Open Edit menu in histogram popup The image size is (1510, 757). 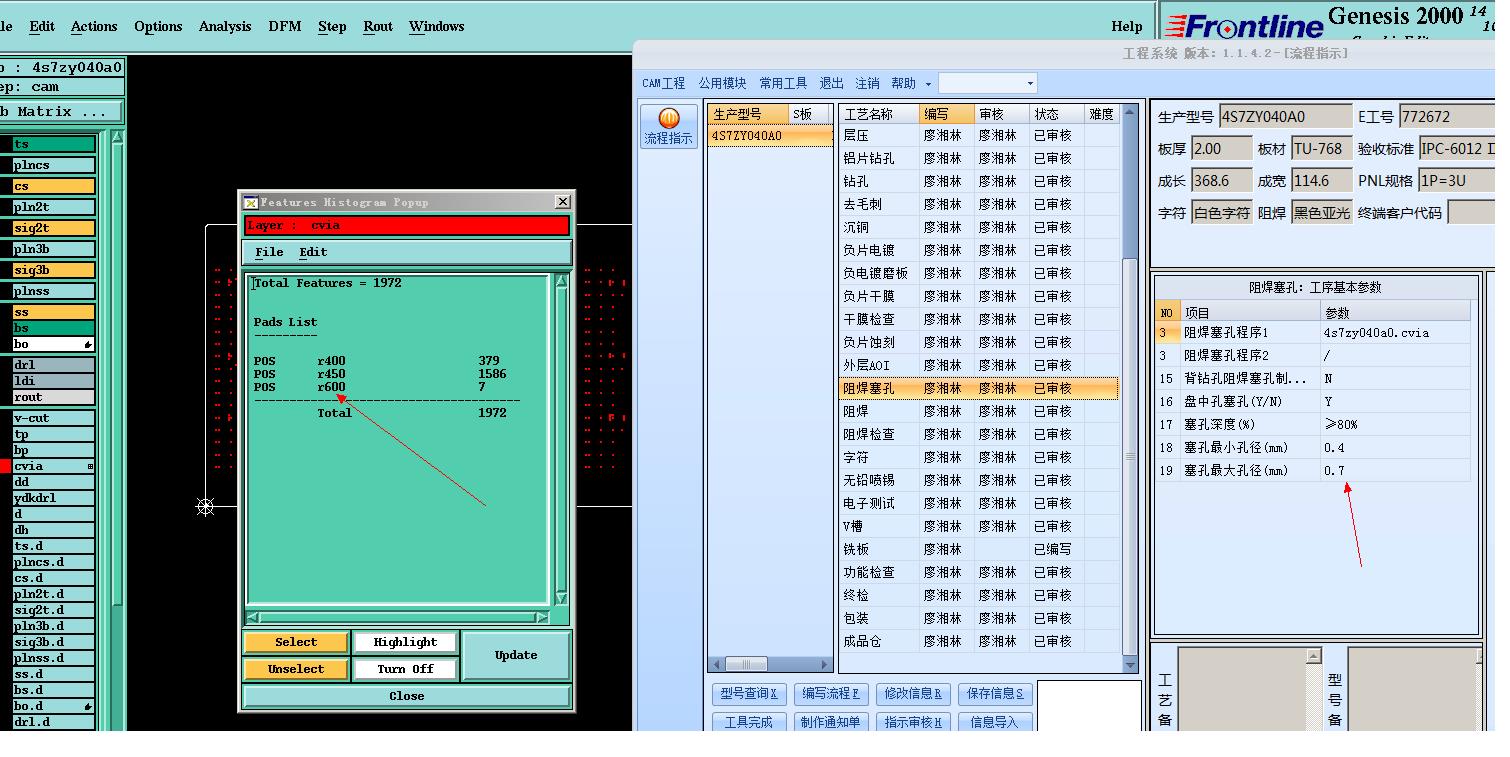313,252
